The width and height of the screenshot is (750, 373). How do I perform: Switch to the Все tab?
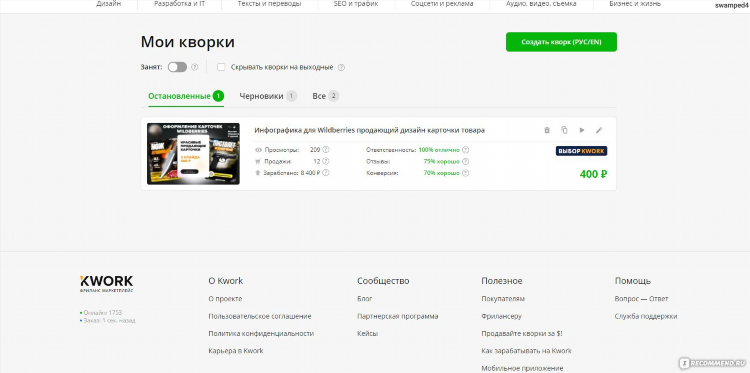tap(325, 96)
